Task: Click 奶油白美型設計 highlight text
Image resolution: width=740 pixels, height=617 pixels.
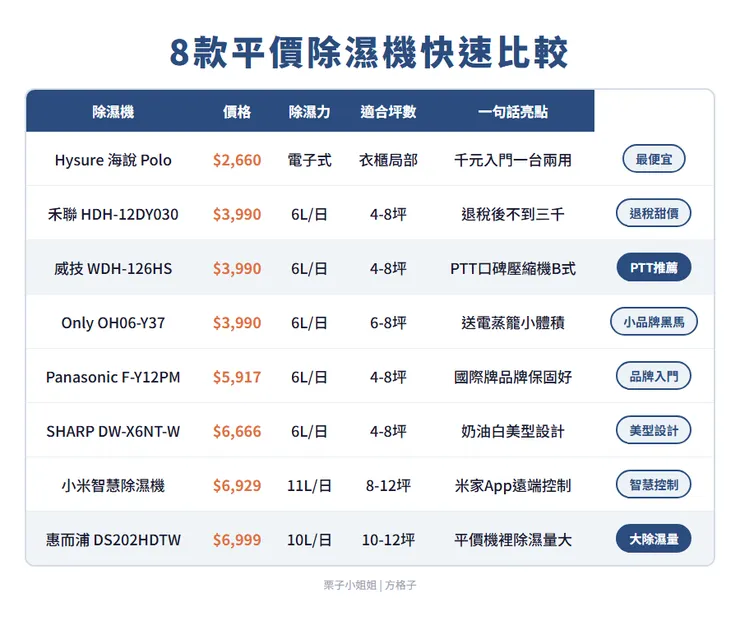Action: [513, 431]
